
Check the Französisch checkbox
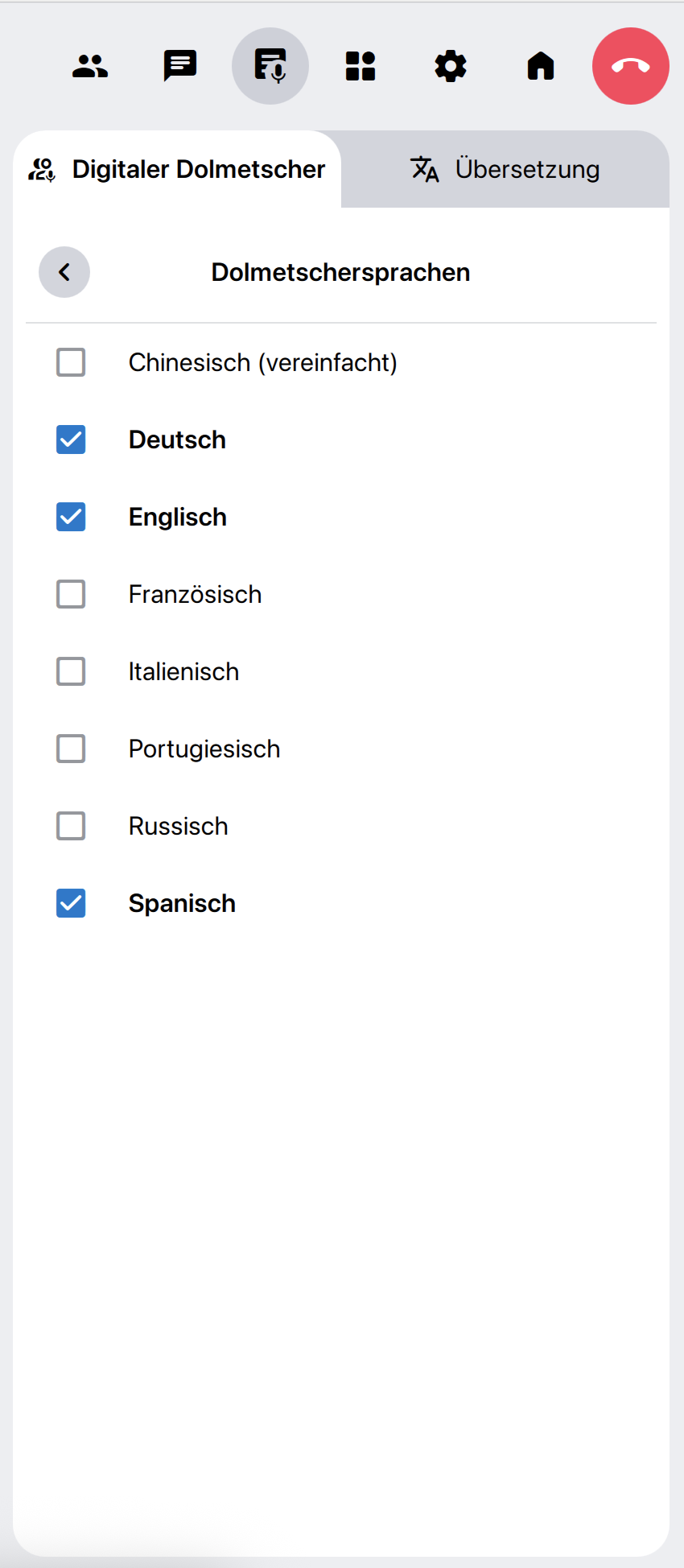[71, 594]
